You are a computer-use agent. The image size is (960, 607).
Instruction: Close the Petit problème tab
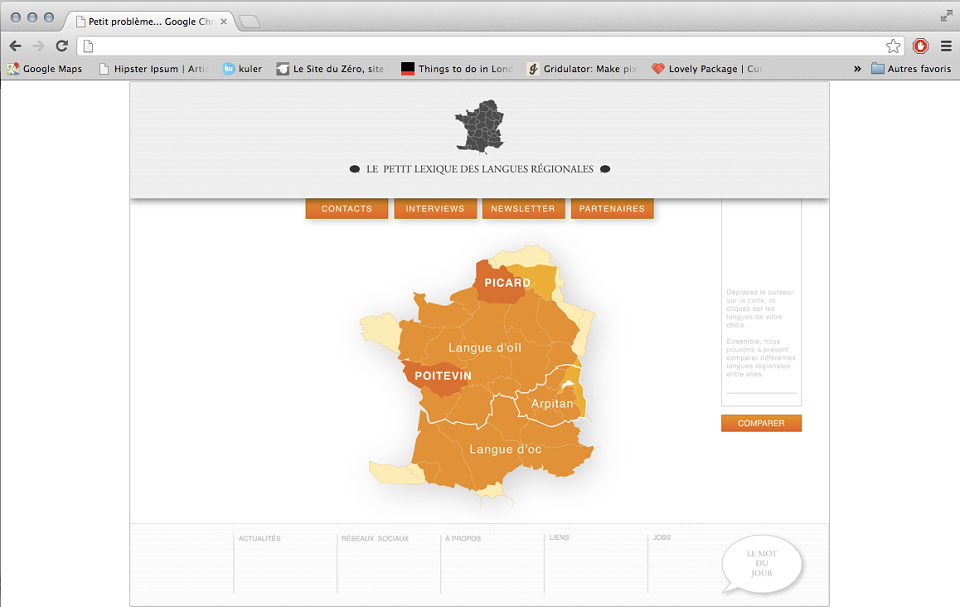223,21
